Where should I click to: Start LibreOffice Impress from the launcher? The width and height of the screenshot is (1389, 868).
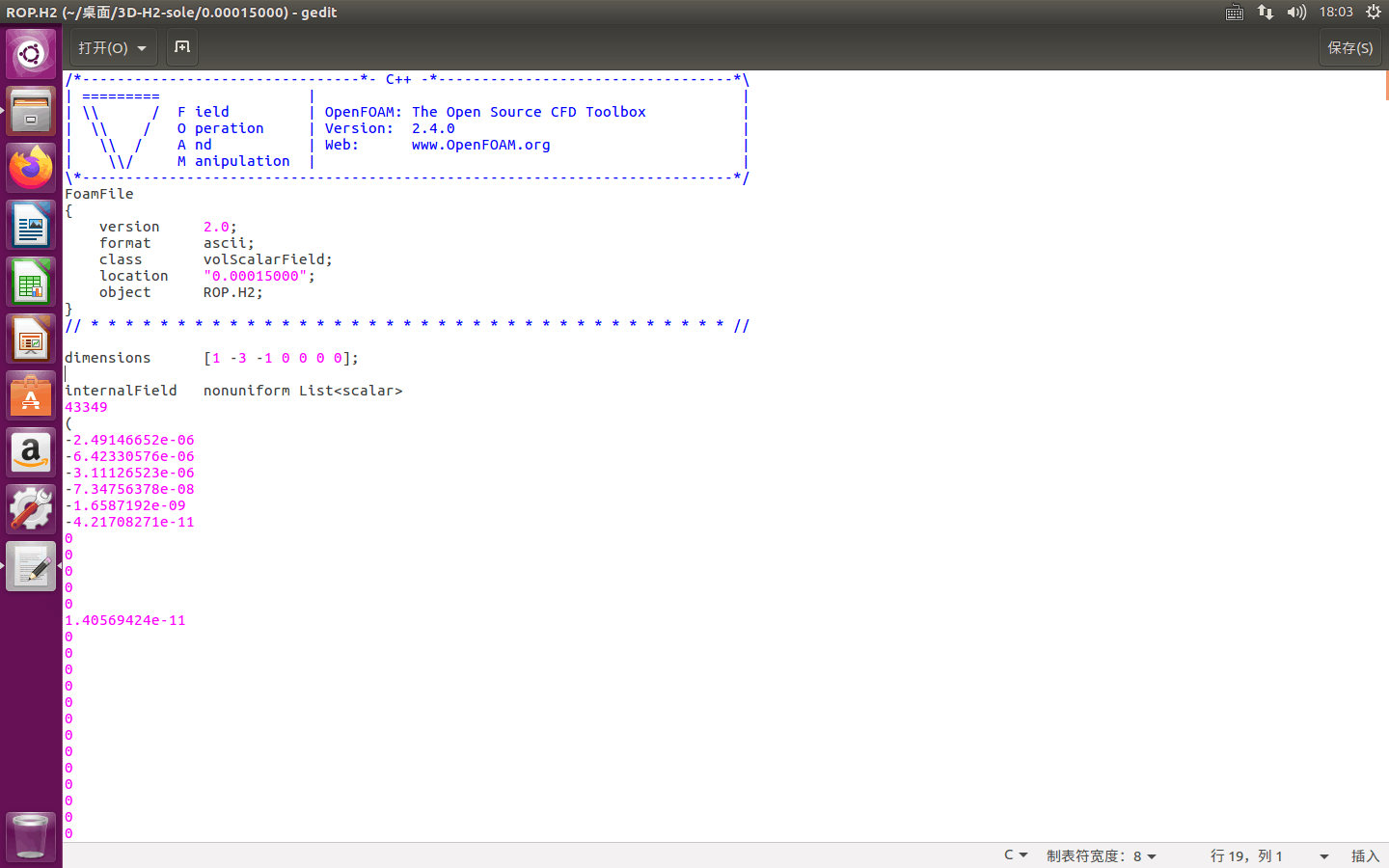[x=31, y=339]
